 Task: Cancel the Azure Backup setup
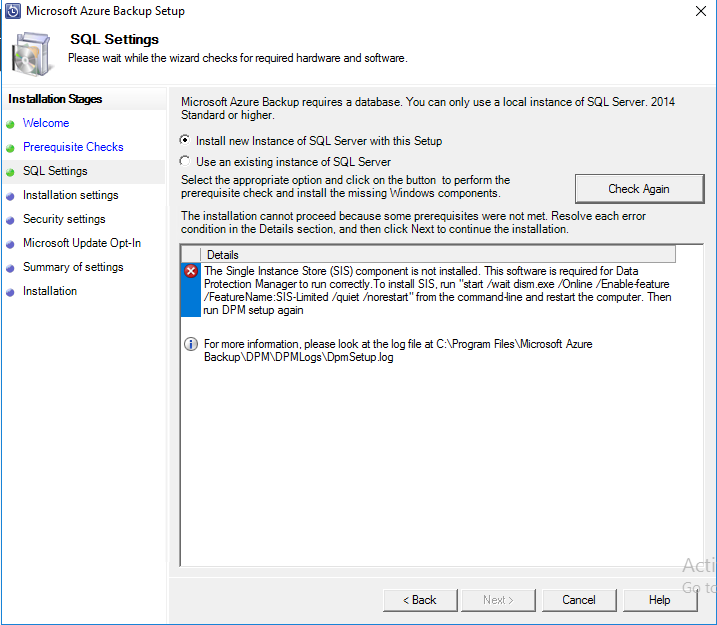click(579, 600)
